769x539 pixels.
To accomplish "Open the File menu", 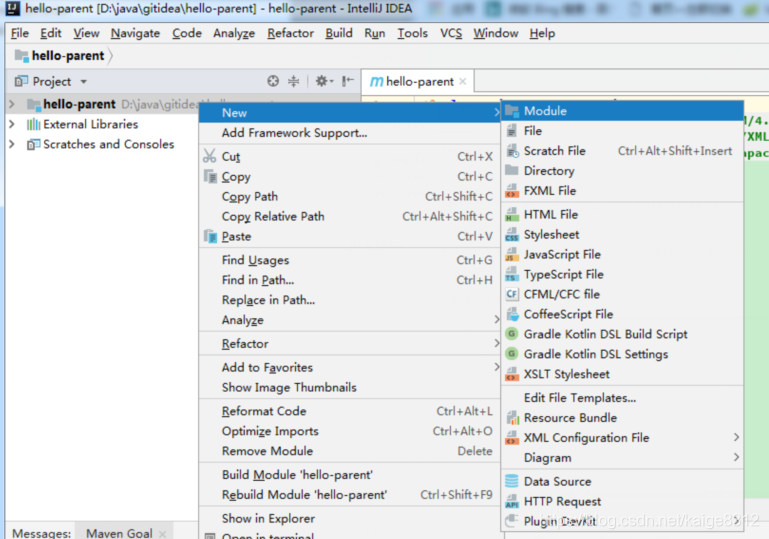I will coord(20,33).
